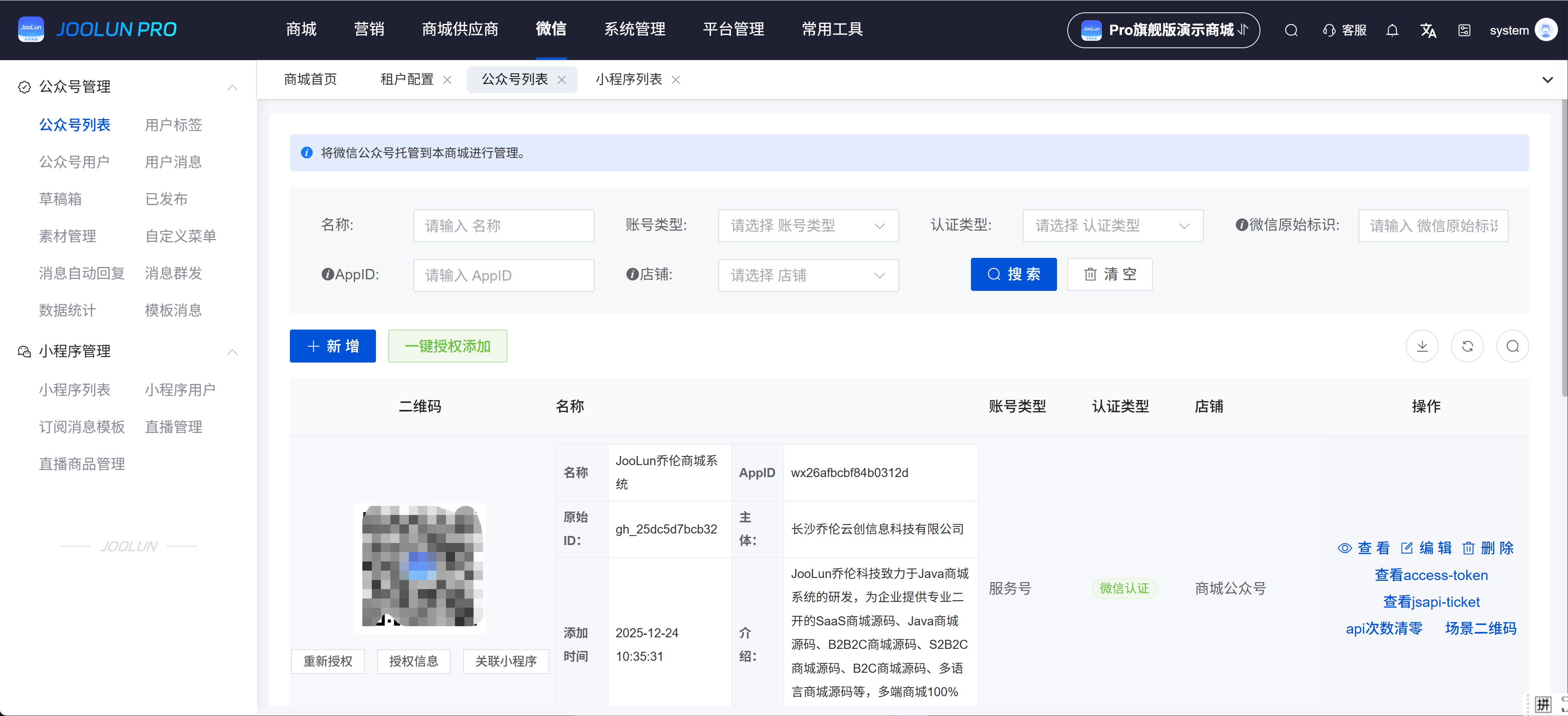Screen dimensions: 1568x716
Task: Open the 店铺 select dropdown
Action: 808,276
